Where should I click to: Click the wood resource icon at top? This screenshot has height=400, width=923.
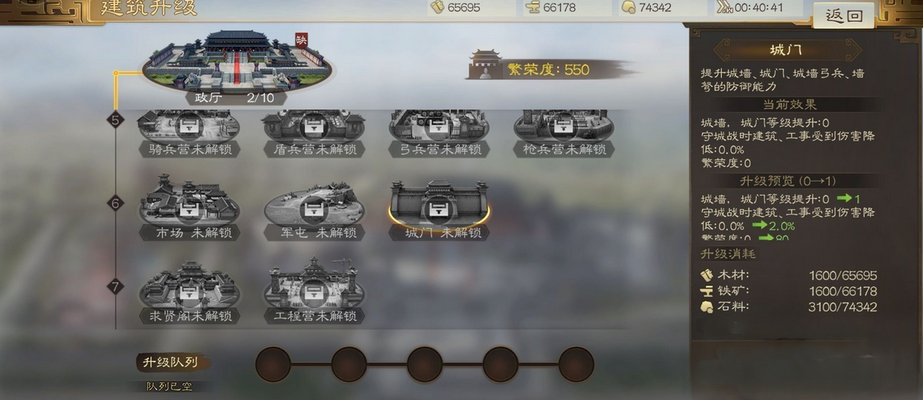(438, 7)
